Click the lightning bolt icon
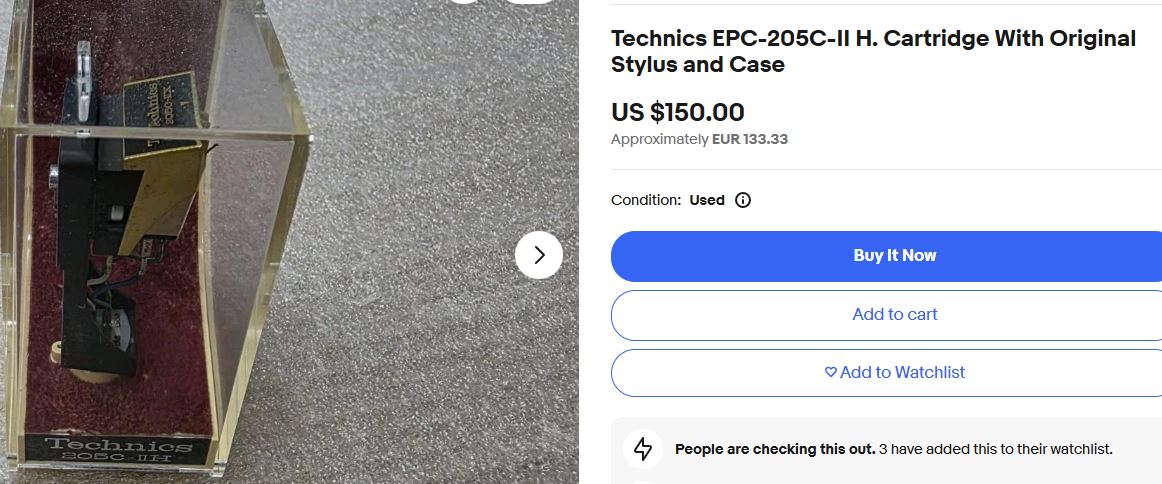The image size is (1162, 484). (643, 449)
